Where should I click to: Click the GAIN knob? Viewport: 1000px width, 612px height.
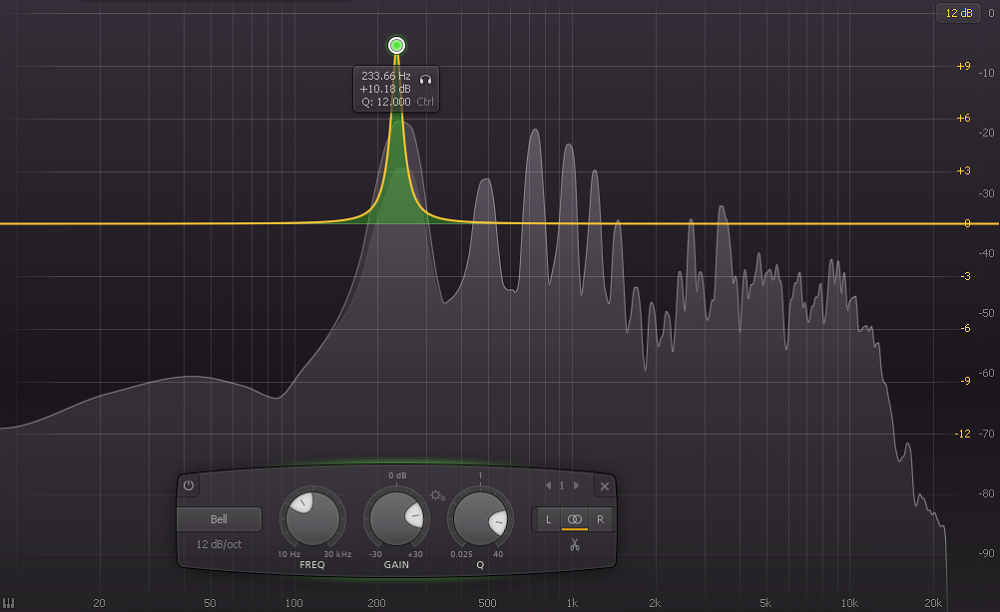395,520
